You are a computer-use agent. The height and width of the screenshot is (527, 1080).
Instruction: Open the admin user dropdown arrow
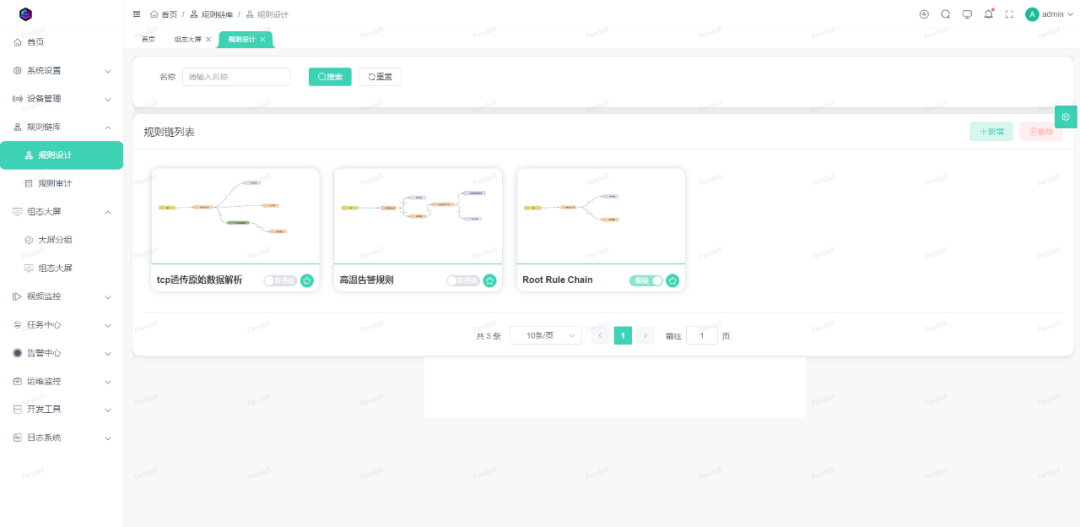1070,14
